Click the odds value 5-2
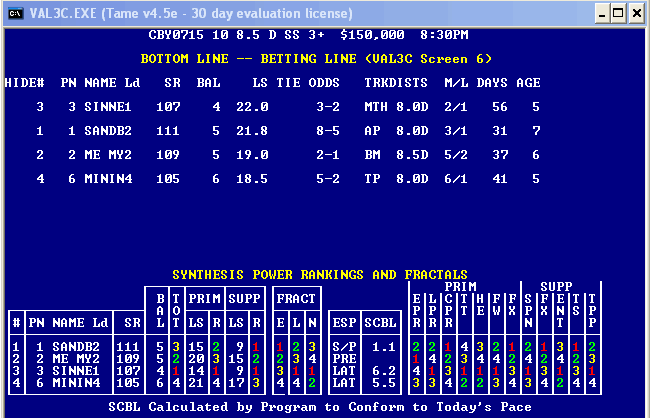Viewport: 650px width, 418px height. tap(328, 179)
